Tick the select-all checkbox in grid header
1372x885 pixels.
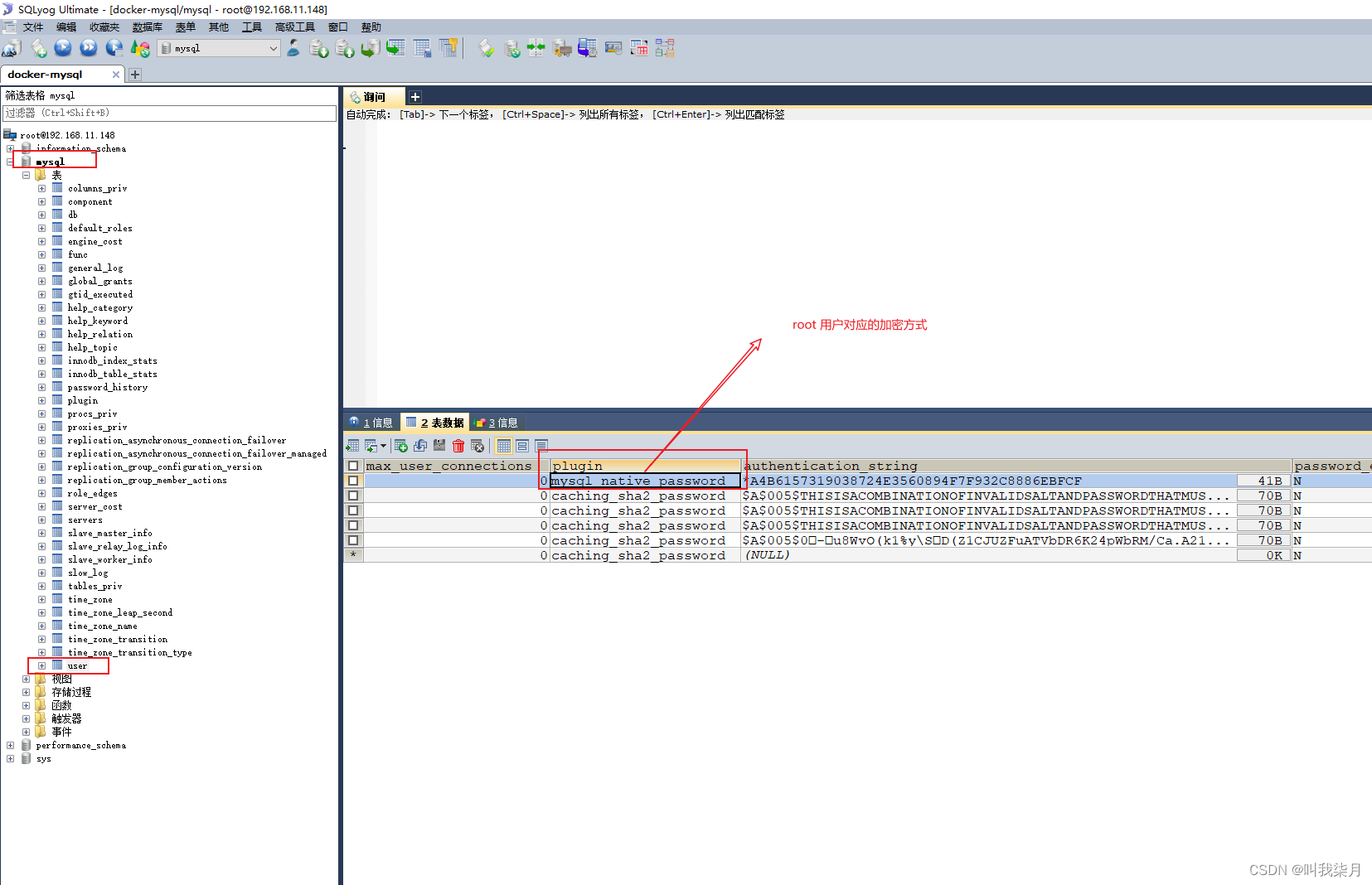pyautogui.click(x=353, y=466)
